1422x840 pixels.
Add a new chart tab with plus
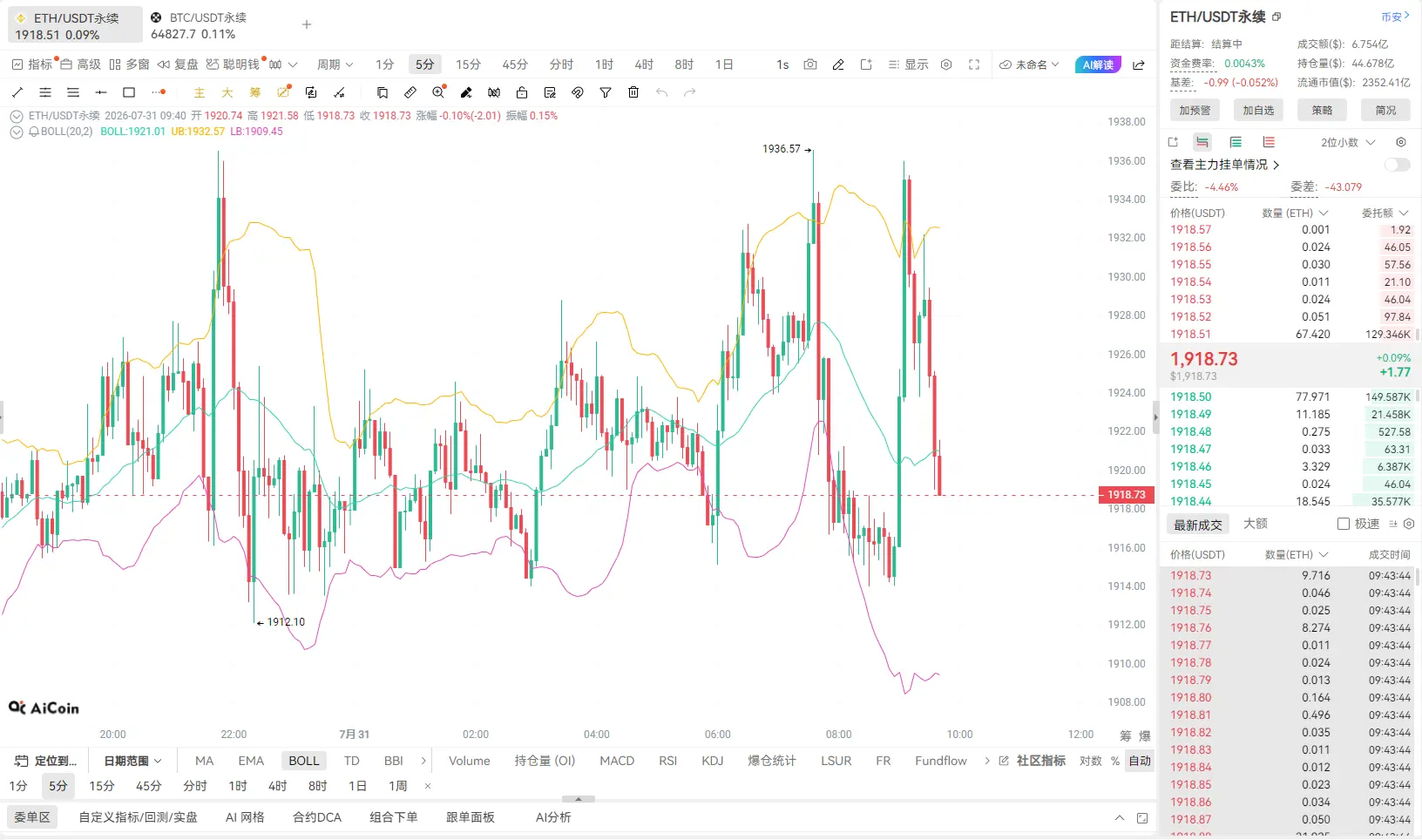tap(307, 24)
